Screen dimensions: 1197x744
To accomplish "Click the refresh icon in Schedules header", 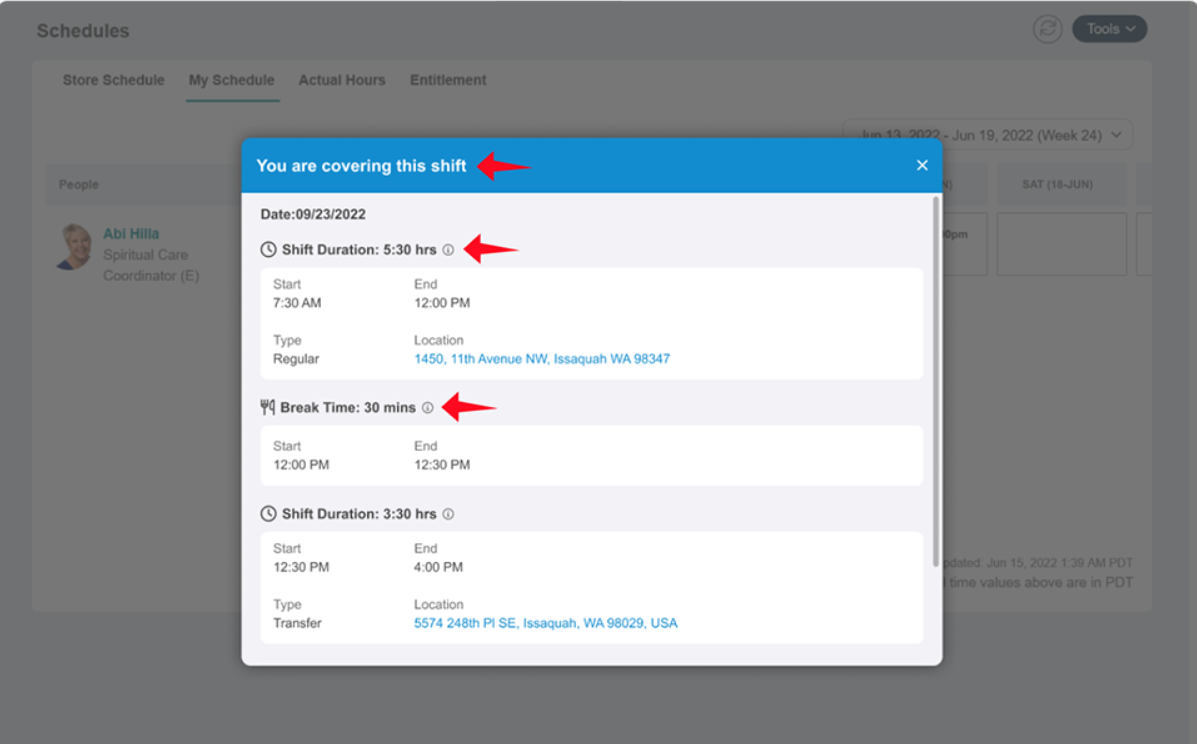I will tap(1047, 29).
